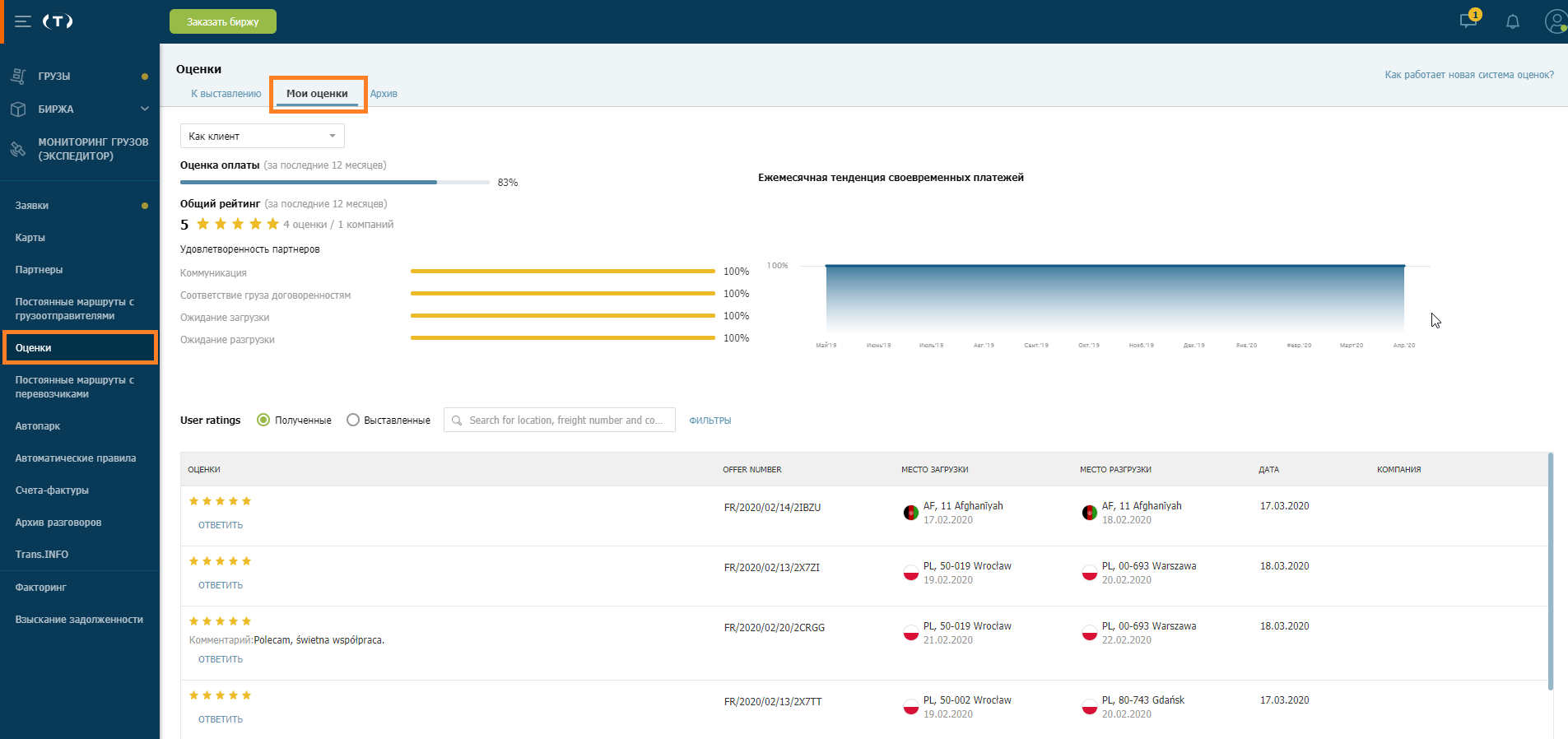Click the ОЦЕНКИ column header
The width and height of the screenshot is (1568, 739).
coord(204,470)
